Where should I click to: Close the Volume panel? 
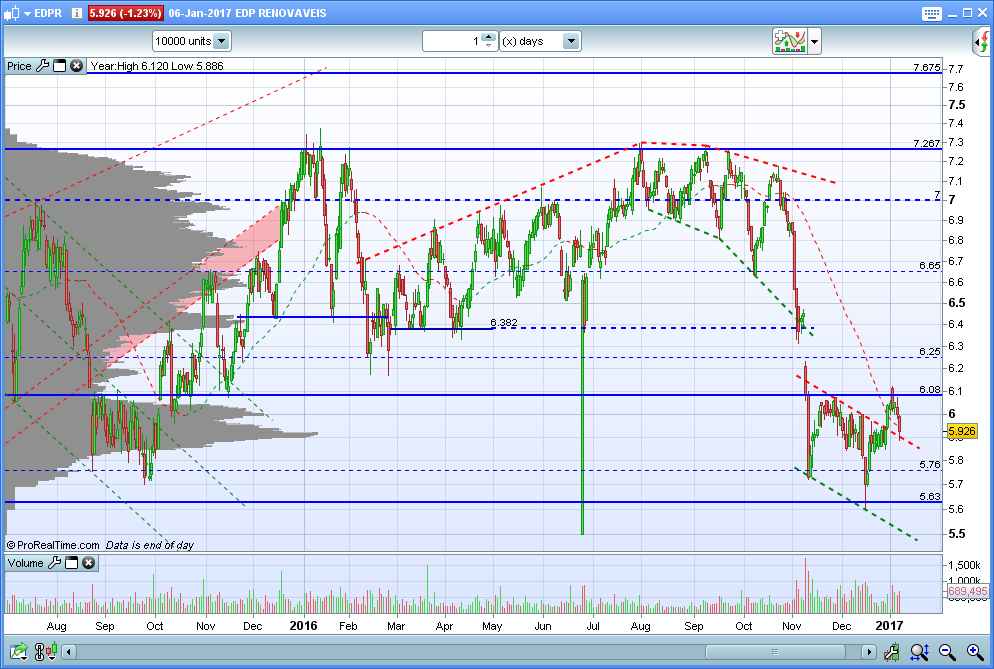(x=89, y=563)
